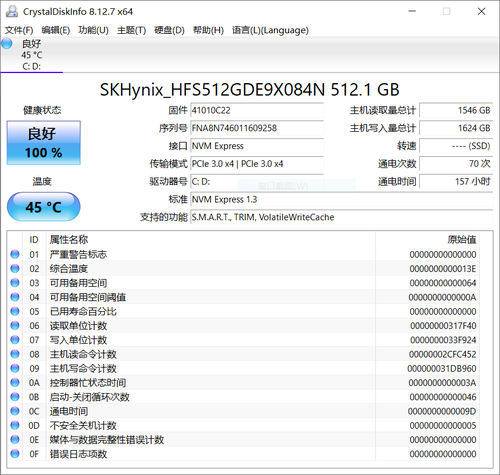The height and width of the screenshot is (475, 500).
Task: Select the blue disk status orb for C: D:
Action: (7, 44)
